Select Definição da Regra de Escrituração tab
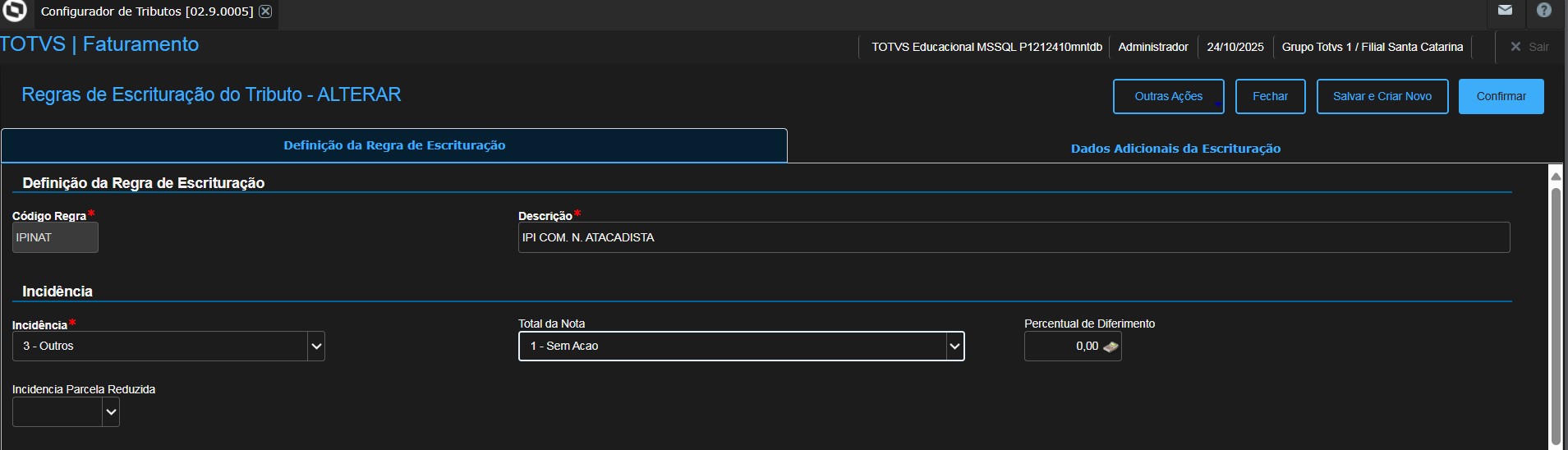Screen dimensions: 1568x450 pos(394,145)
